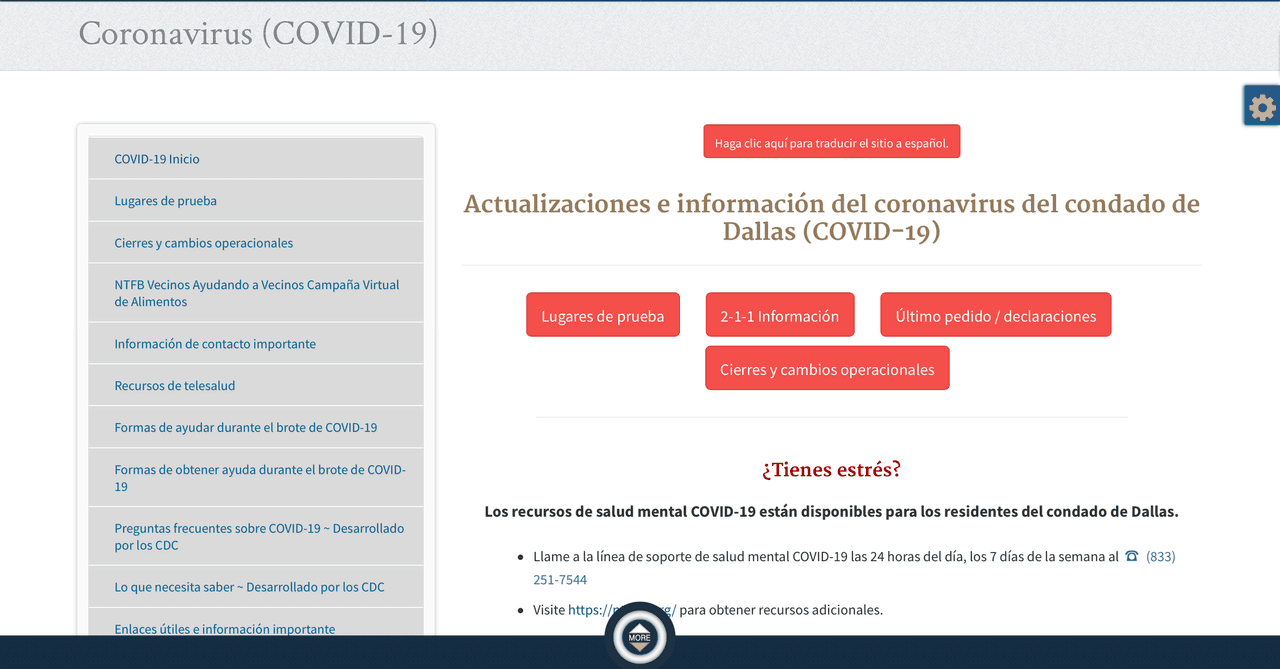This screenshot has height=669, width=1280.
Task: Open the Lugares de prueba red button
Action: pyautogui.click(x=602, y=315)
